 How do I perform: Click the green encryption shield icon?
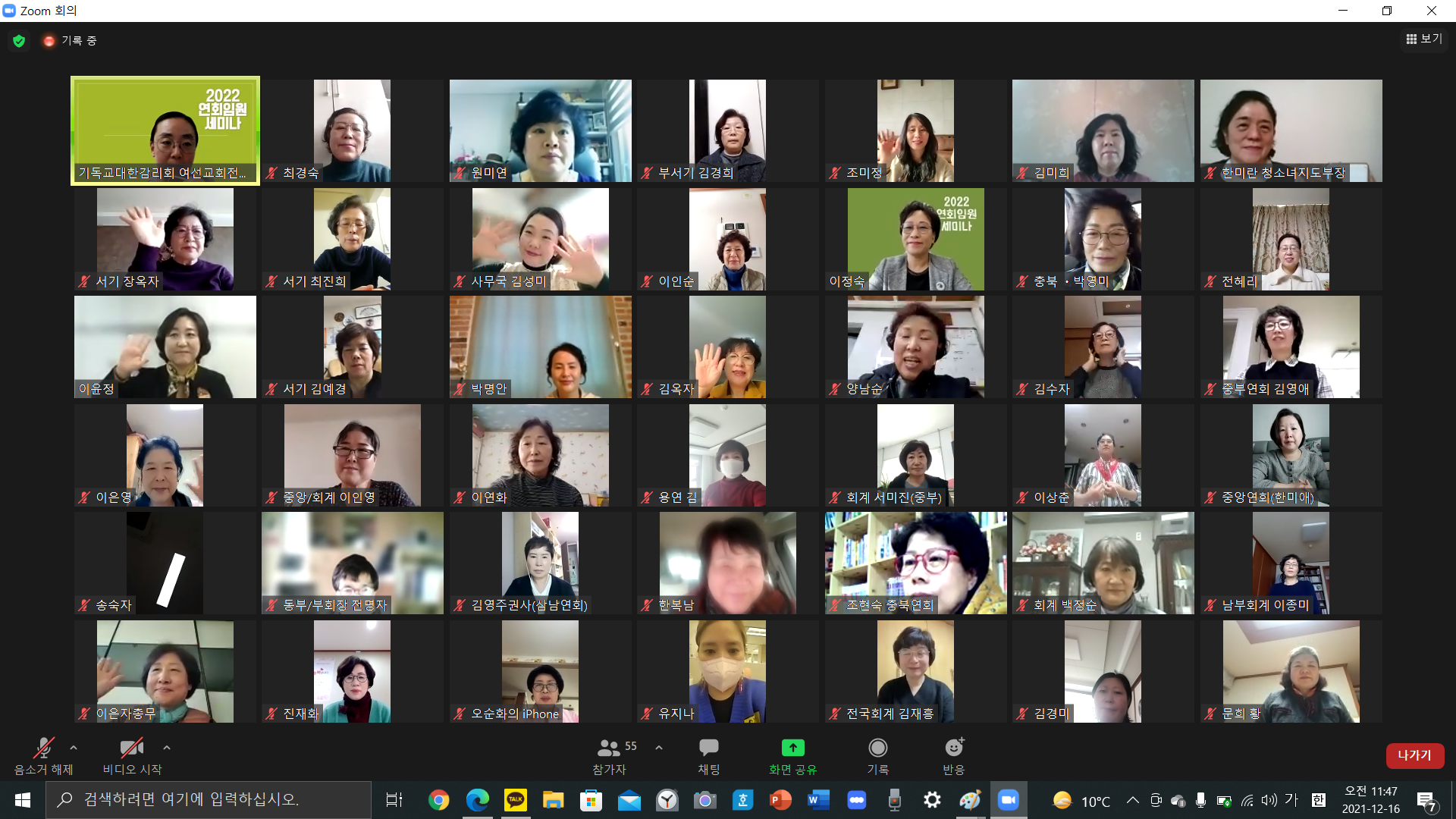(x=19, y=41)
